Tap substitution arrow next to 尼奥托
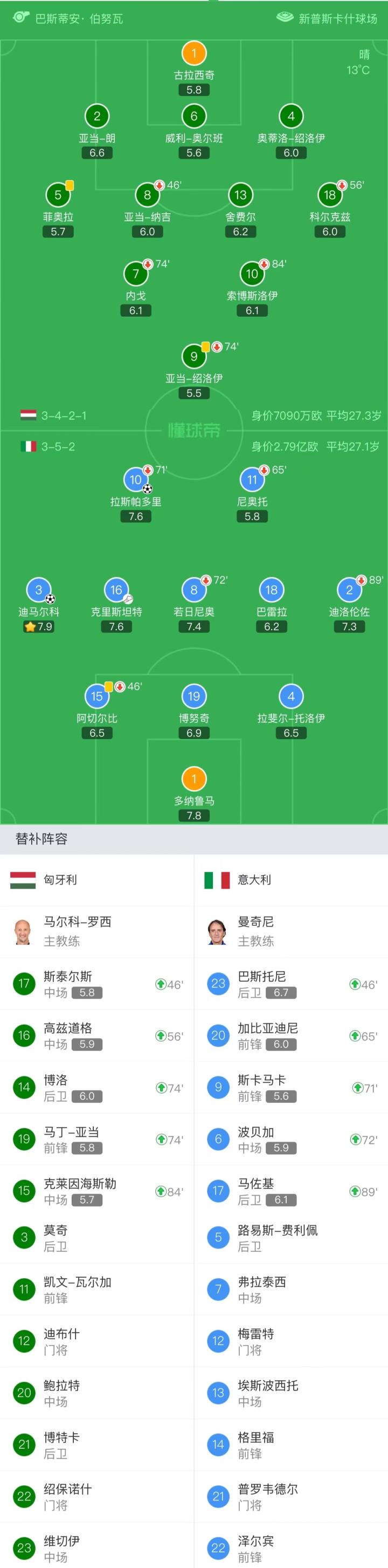The height and width of the screenshot is (1568, 388). [264, 470]
